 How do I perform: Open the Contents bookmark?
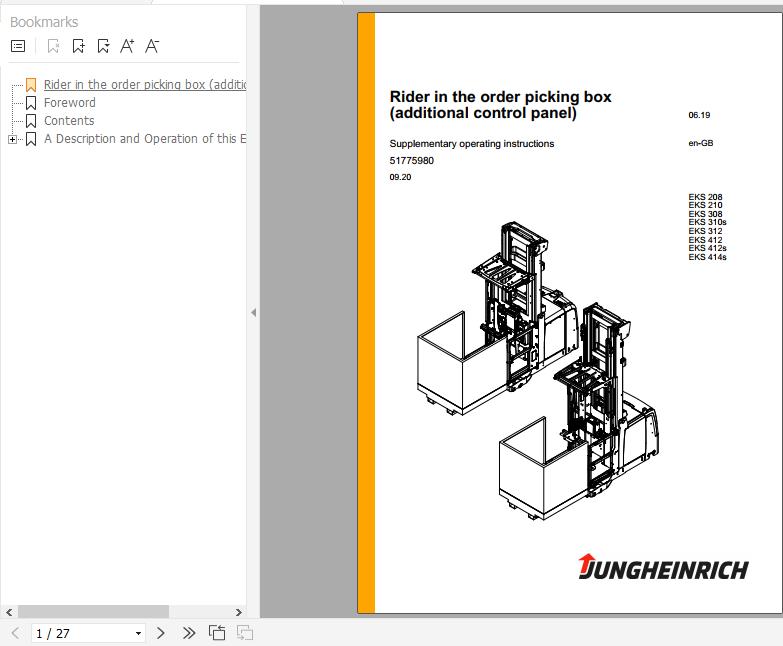point(69,120)
